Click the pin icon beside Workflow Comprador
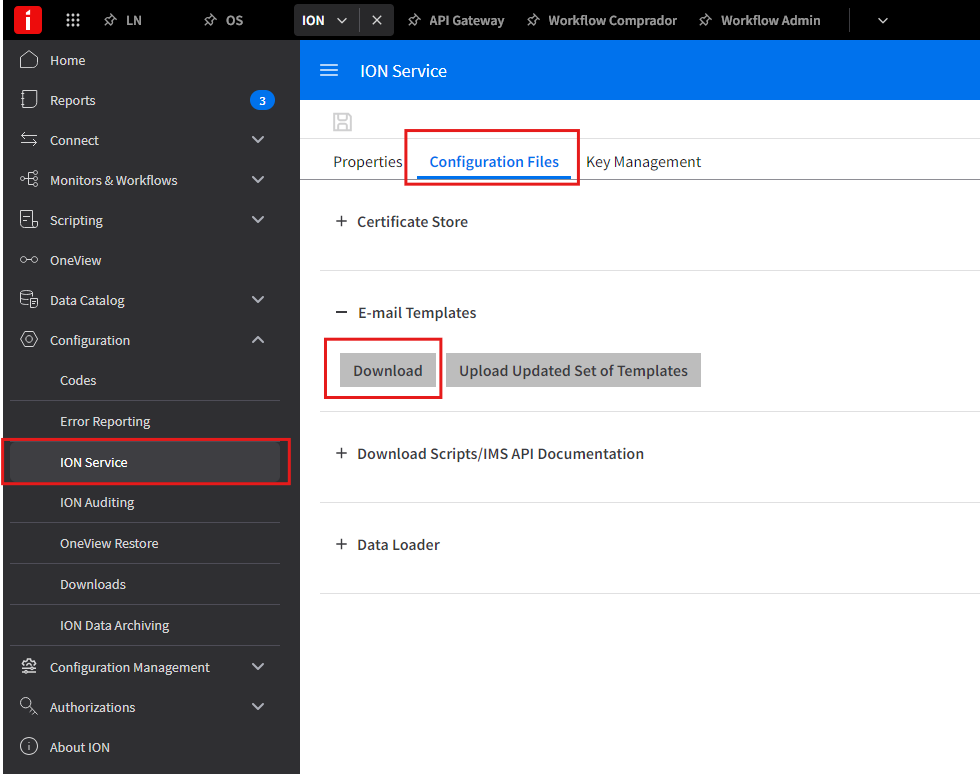This screenshot has height=774, width=980. point(532,20)
